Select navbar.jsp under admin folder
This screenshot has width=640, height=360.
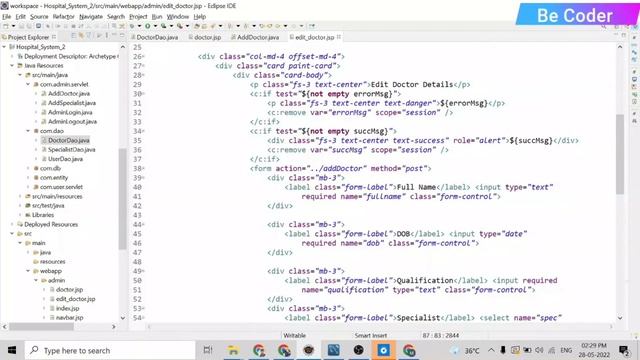(x=69, y=318)
